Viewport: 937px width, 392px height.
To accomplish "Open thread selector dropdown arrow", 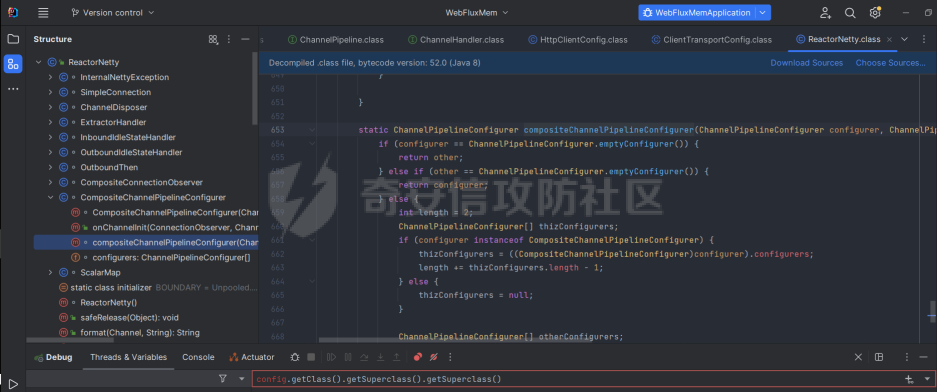I will [x=242, y=379].
